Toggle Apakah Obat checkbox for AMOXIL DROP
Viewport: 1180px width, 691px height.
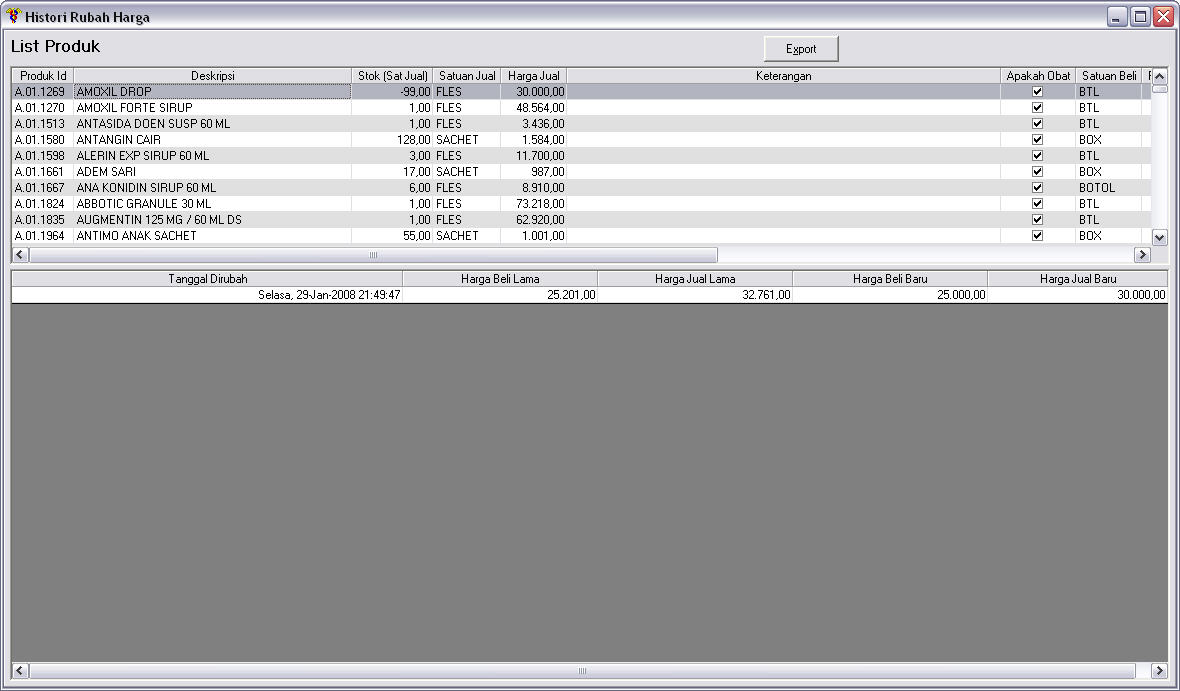pyautogui.click(x=1037, y=92)
